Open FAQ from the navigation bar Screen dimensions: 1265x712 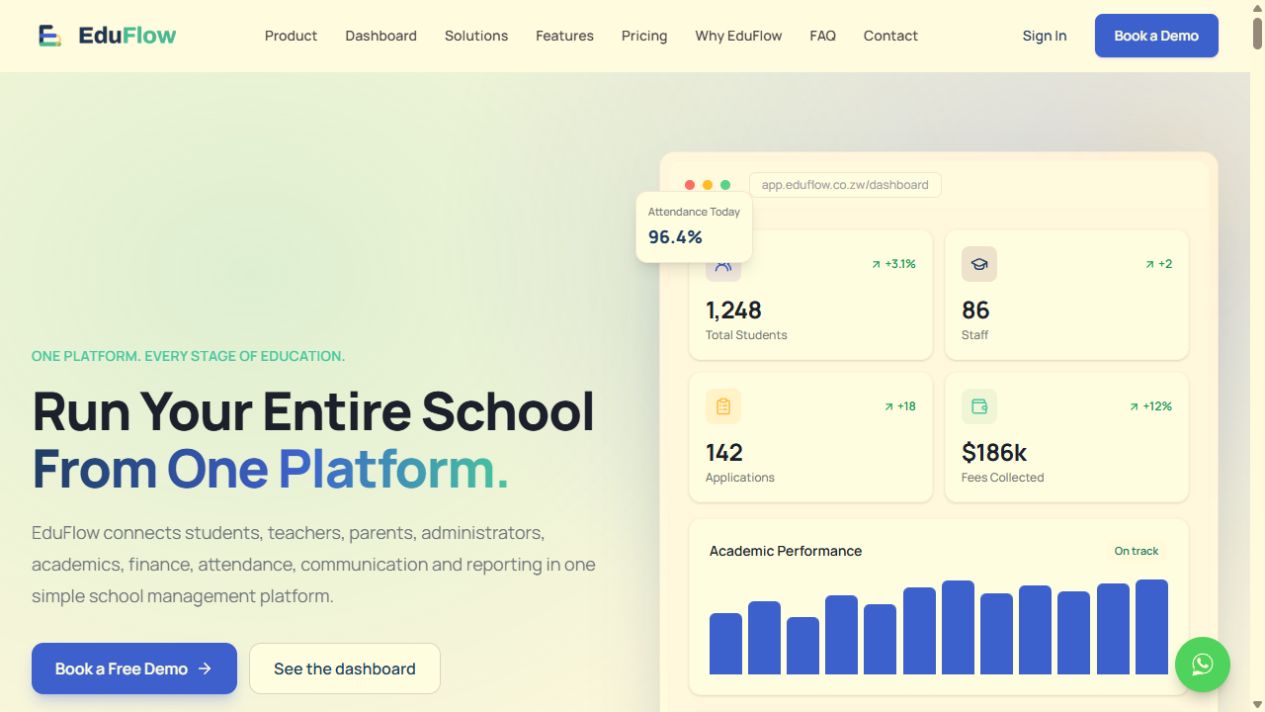(x=822, y=36)
